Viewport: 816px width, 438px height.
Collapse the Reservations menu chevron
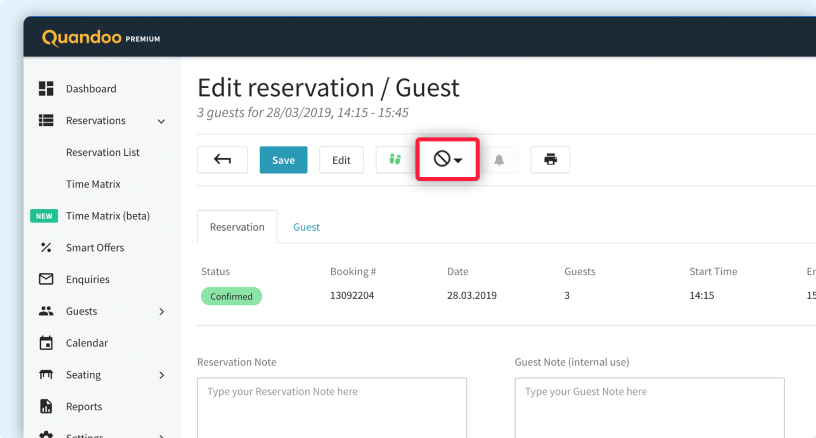(x=161, y=121)
